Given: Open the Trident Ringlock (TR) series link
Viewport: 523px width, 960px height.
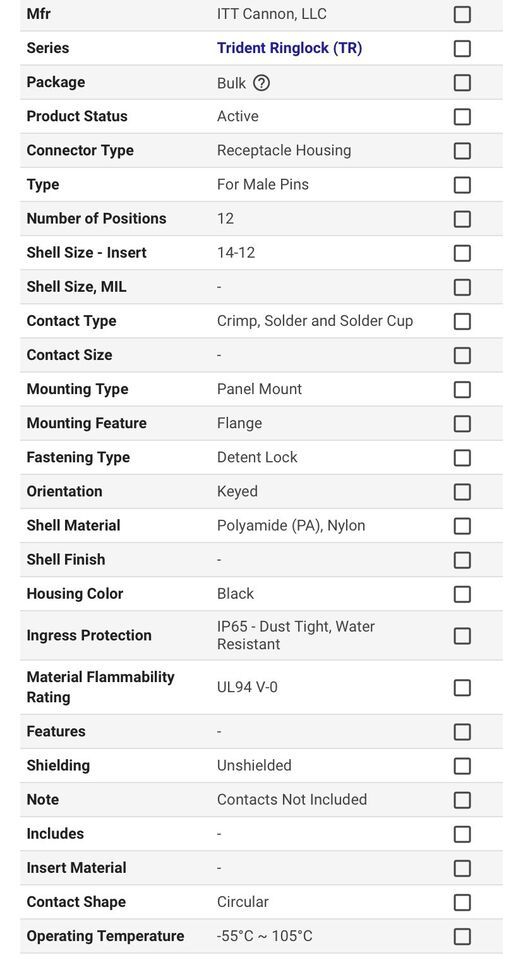Looking at the screenshot, I should coord(289,48).
